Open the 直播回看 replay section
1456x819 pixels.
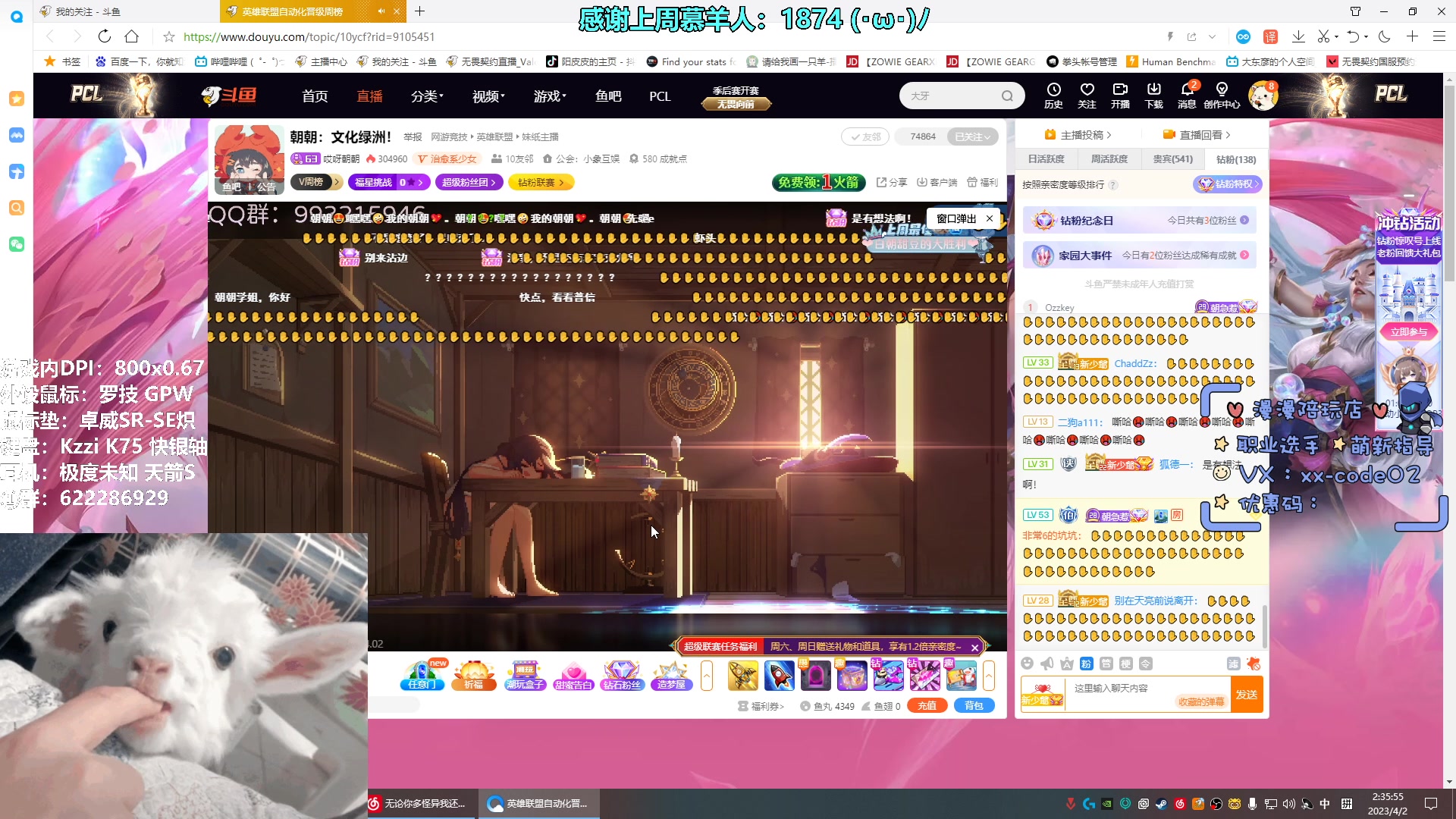(x=1197, y=135)
